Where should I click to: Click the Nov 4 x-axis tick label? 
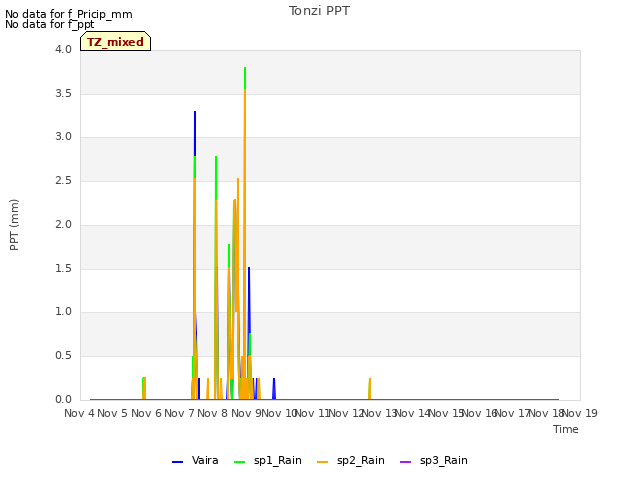(x=79, y=413)
